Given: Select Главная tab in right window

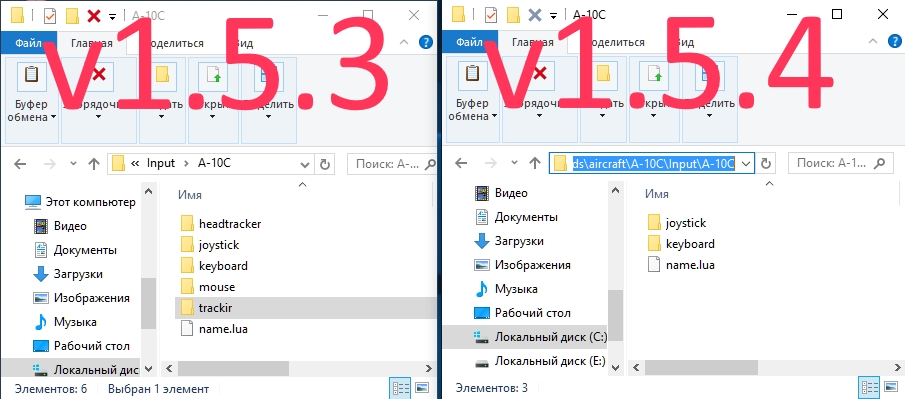Looking at the screenshot, I should click(x=533, y=42).
